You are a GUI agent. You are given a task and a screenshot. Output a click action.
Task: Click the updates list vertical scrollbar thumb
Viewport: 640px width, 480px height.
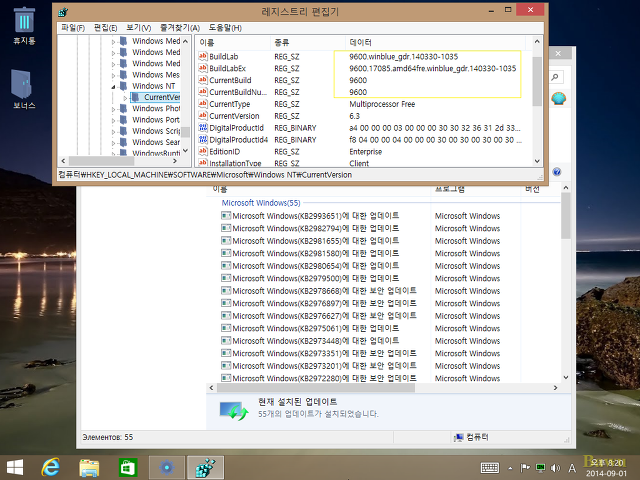566,216
